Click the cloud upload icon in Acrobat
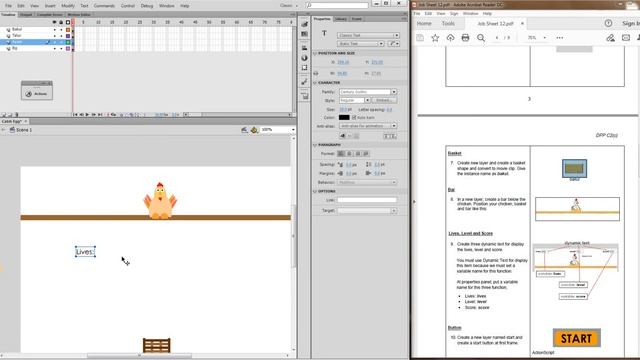The image size is (640, 360). (x=450, y=38)
